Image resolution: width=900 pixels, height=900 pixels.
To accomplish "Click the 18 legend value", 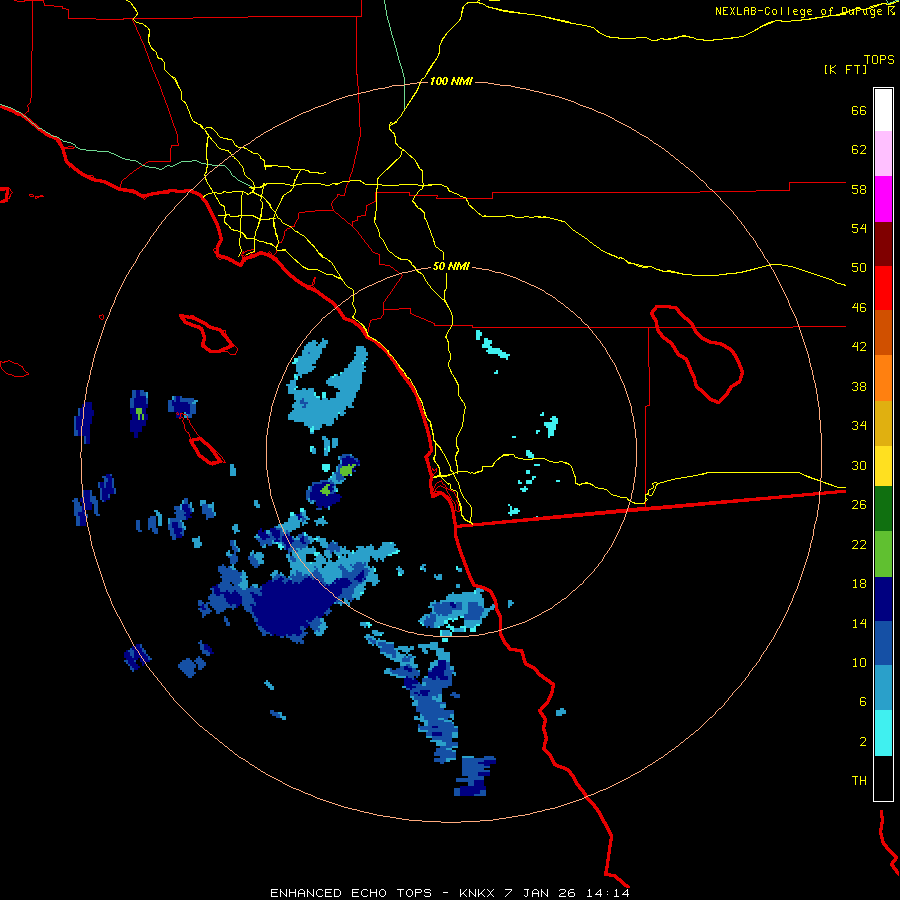I will click(859, 584).
